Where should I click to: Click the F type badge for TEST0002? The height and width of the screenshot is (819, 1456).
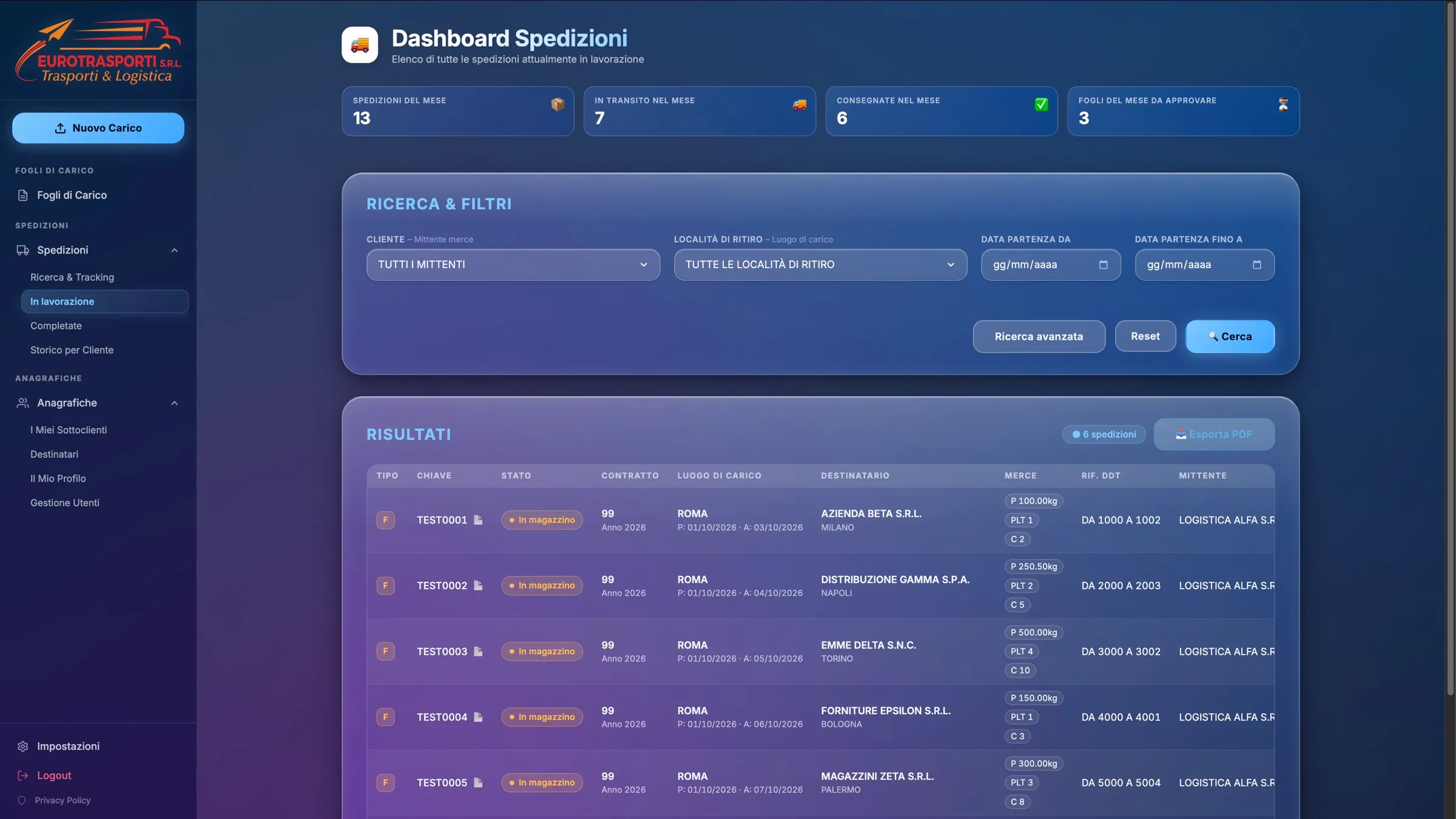coord(385,585)
